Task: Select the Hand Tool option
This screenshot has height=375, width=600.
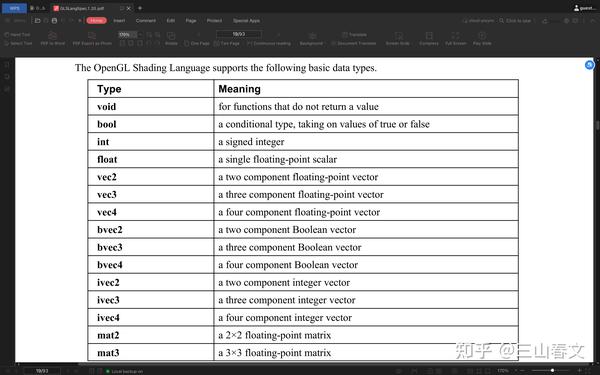Action: click(17, 34)
